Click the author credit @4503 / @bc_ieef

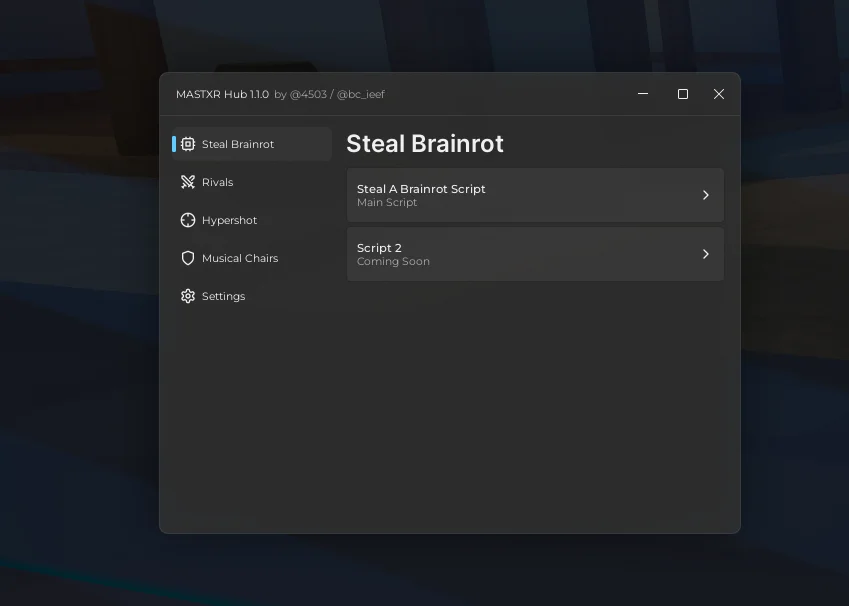click(x=329, y=94)
